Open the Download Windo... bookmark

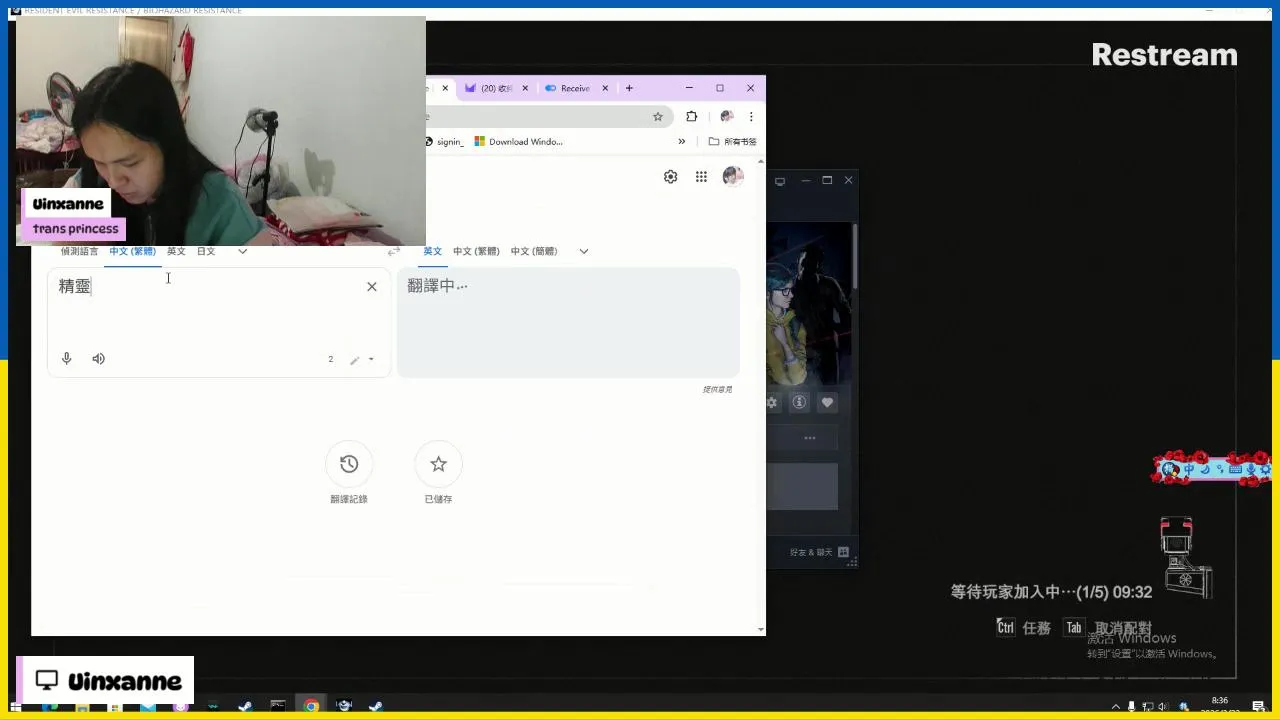(519, 142)
